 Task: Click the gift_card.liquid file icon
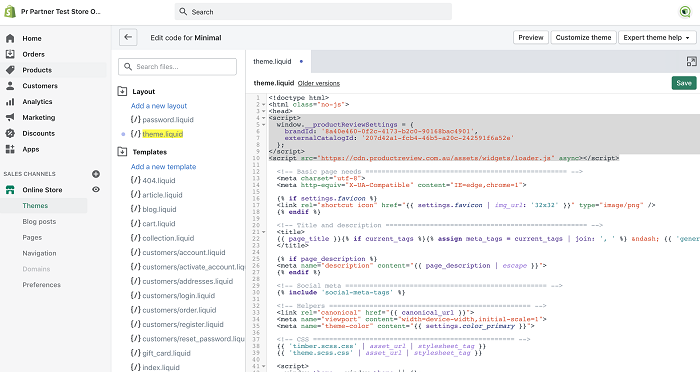(136, 353)
